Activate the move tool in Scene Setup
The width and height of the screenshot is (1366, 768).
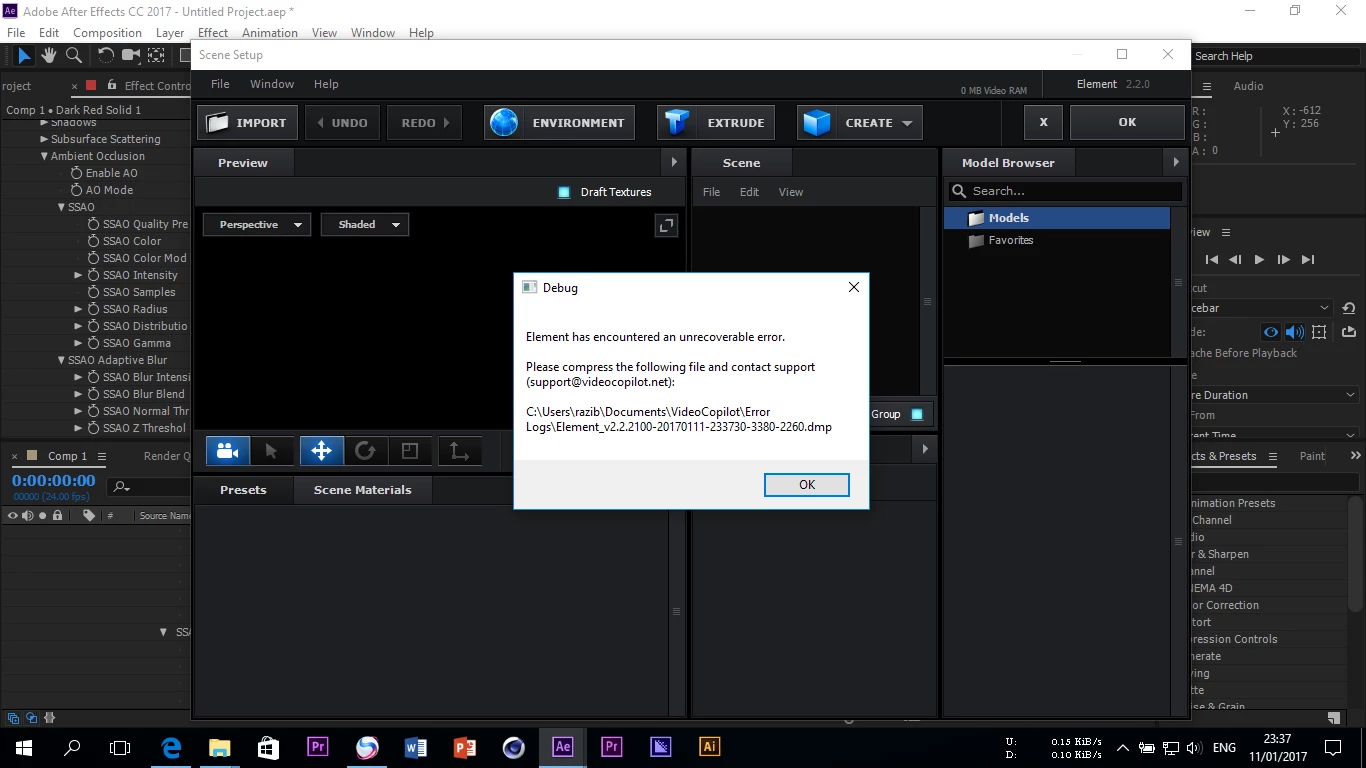pyautogui.click(x=321, y=451)
